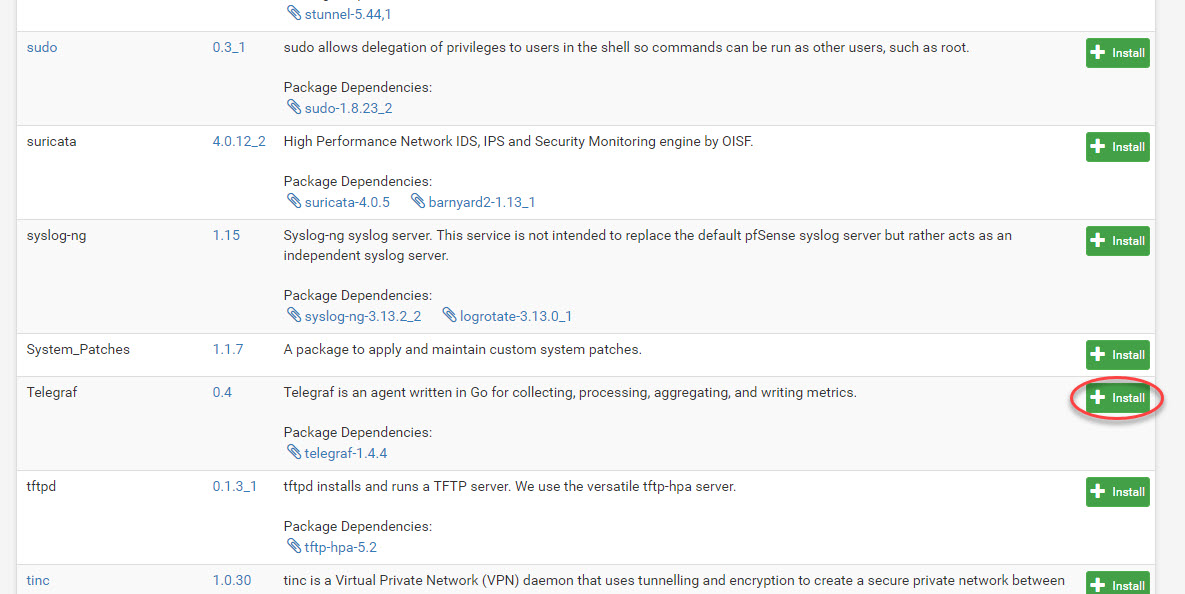Install the System_Patches package

1118,355
